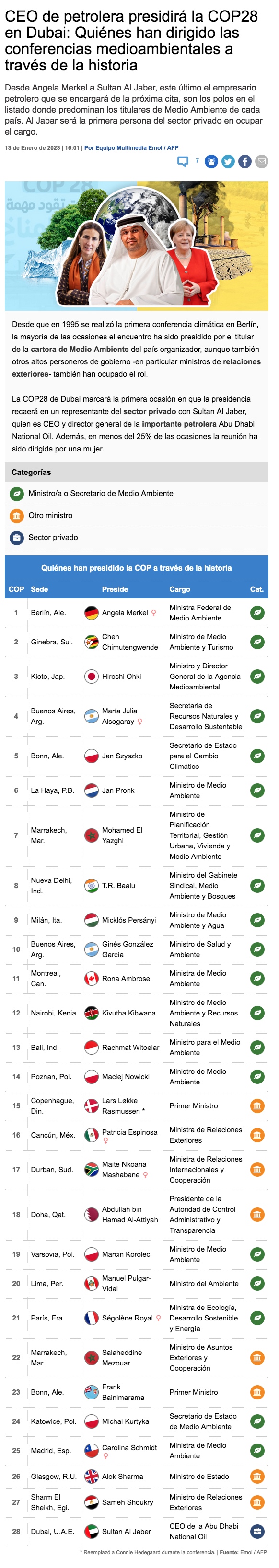Click the briefcase icon in Dubai row

pos(258,1532)
